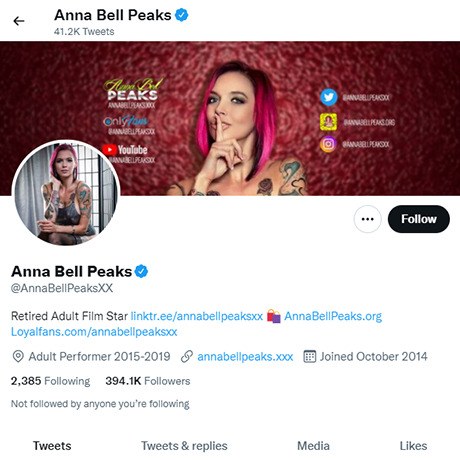Open the three-dot more options menu
Image resolution: width=460 pixels, height=460 pixels.
pos(367,219)
